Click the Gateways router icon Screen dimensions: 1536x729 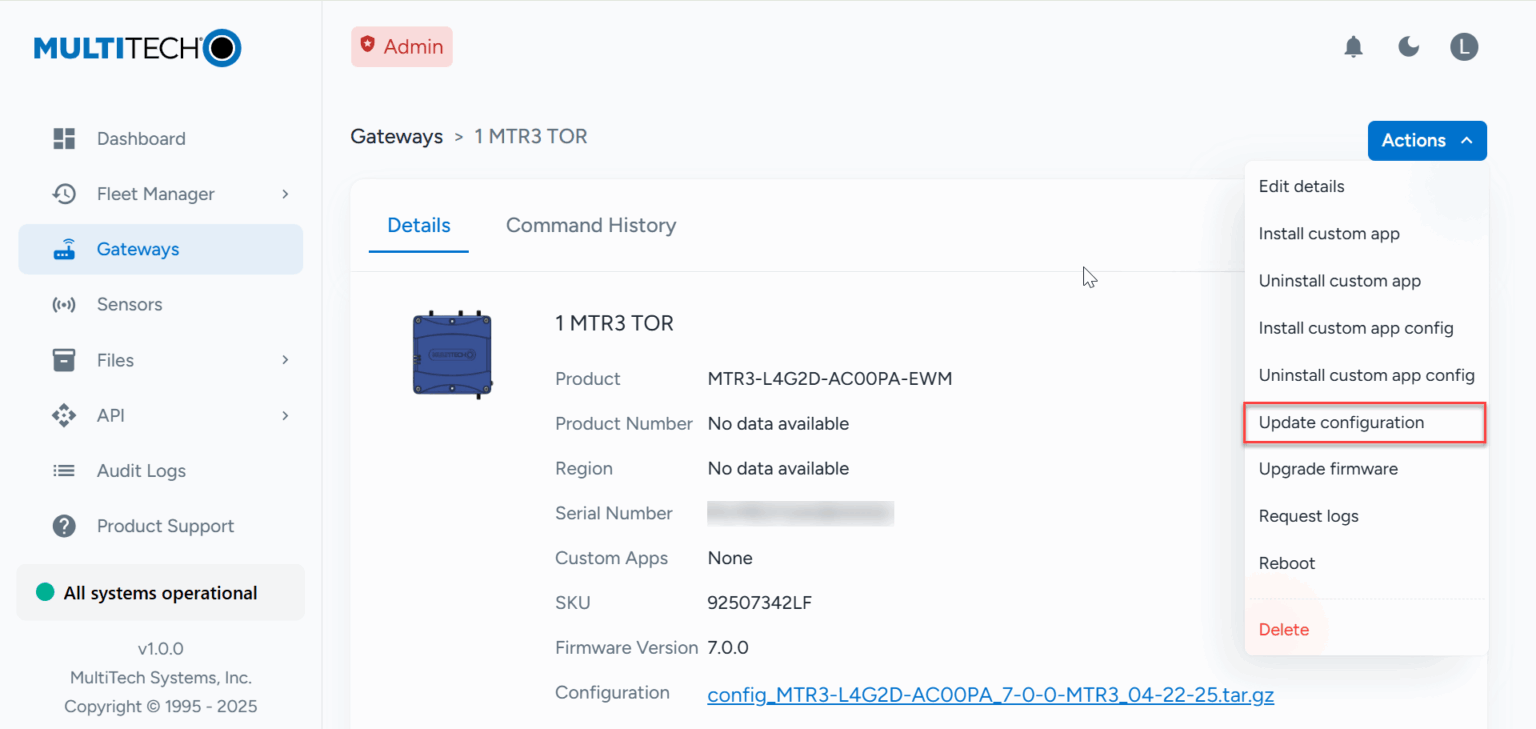tap(64, 250)
